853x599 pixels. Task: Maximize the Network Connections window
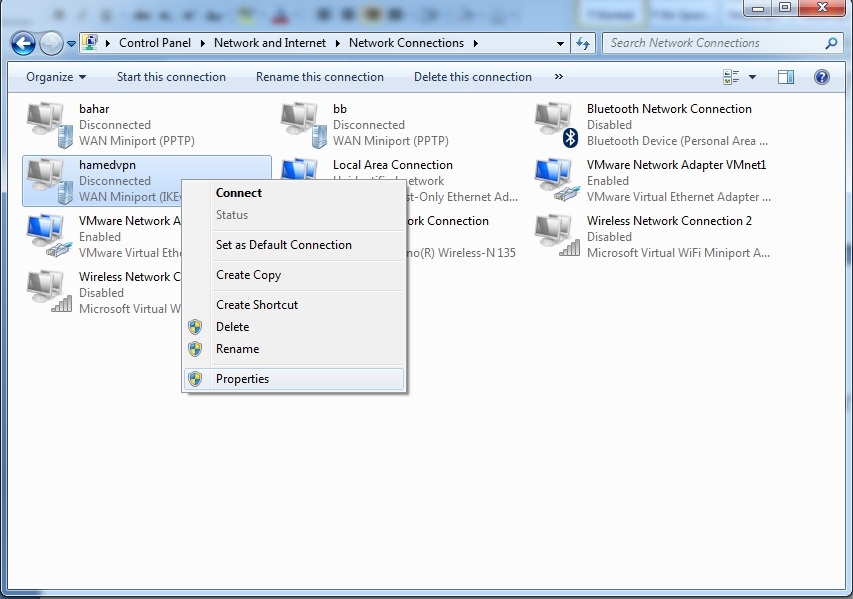pos(784,8)
